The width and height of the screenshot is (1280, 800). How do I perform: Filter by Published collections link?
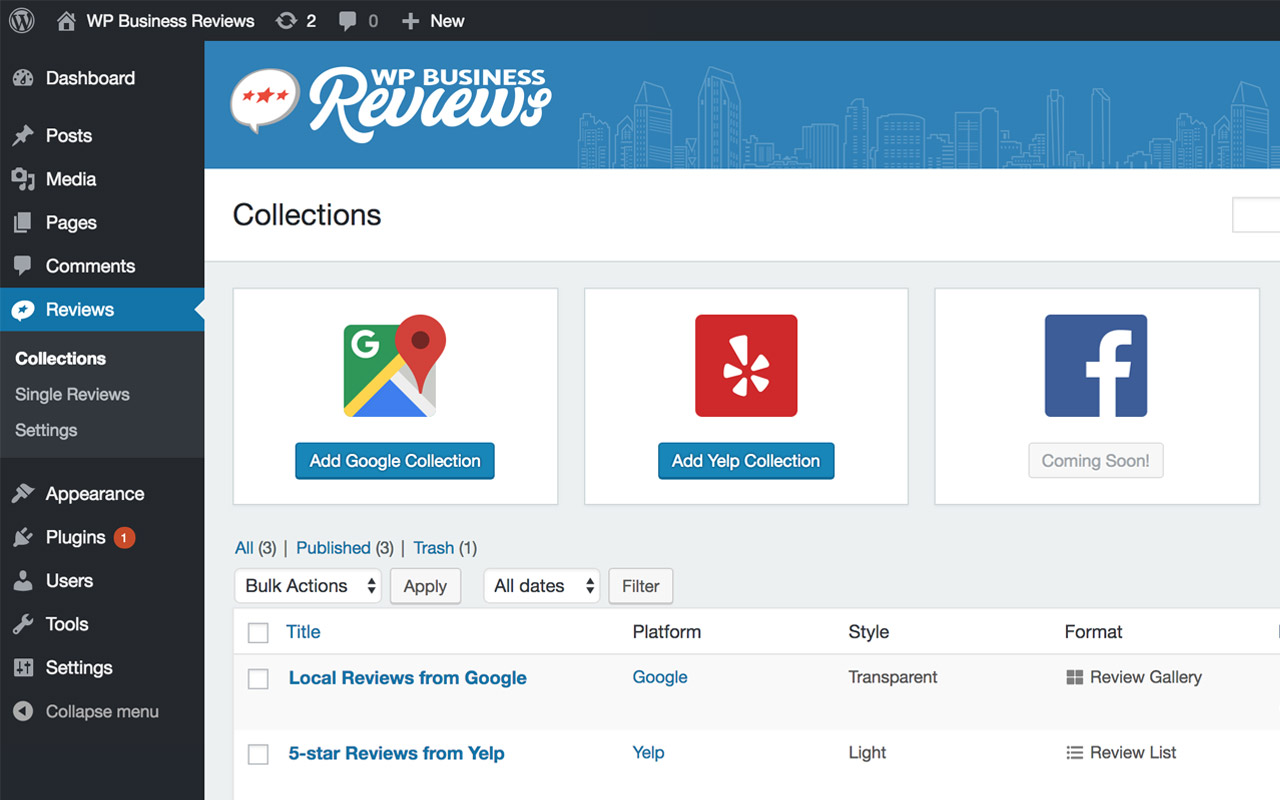tap(333, 548)
